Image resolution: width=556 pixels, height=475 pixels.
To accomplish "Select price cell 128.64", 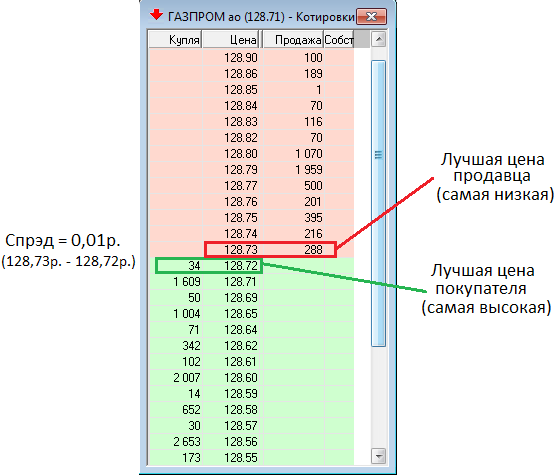I will (232, 330).
